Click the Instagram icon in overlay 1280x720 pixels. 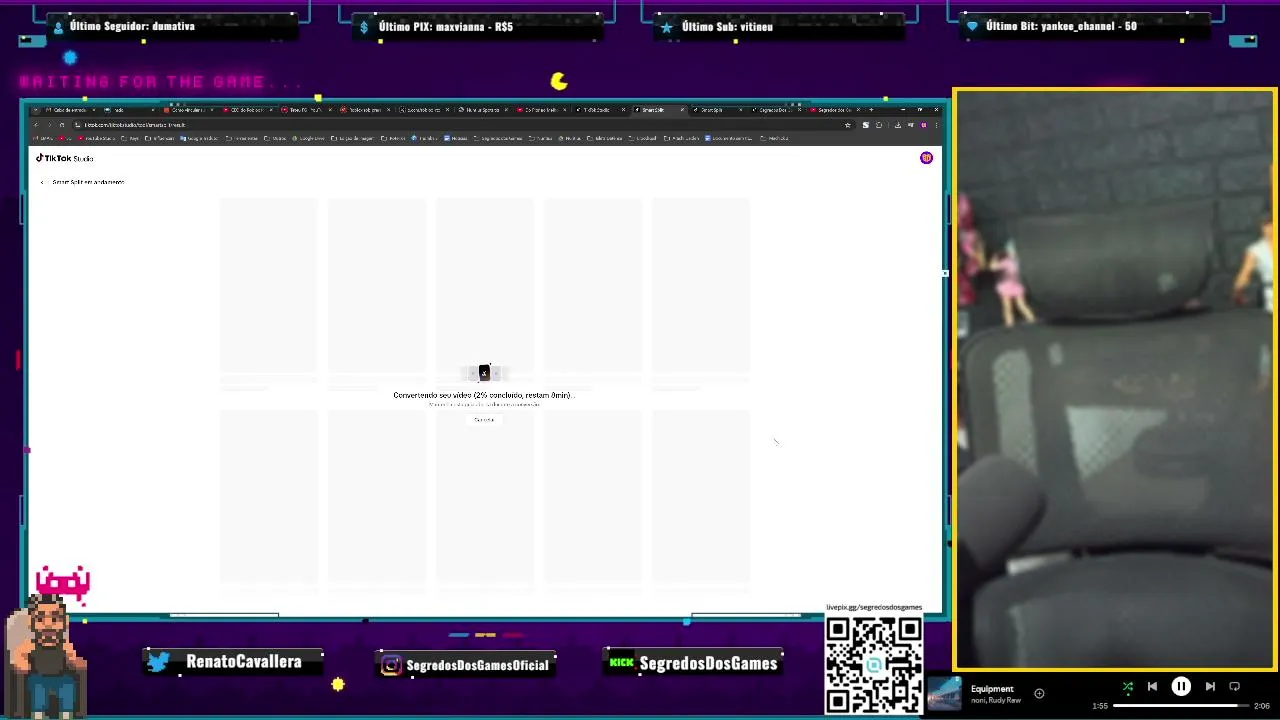click(x=391, y=665)
